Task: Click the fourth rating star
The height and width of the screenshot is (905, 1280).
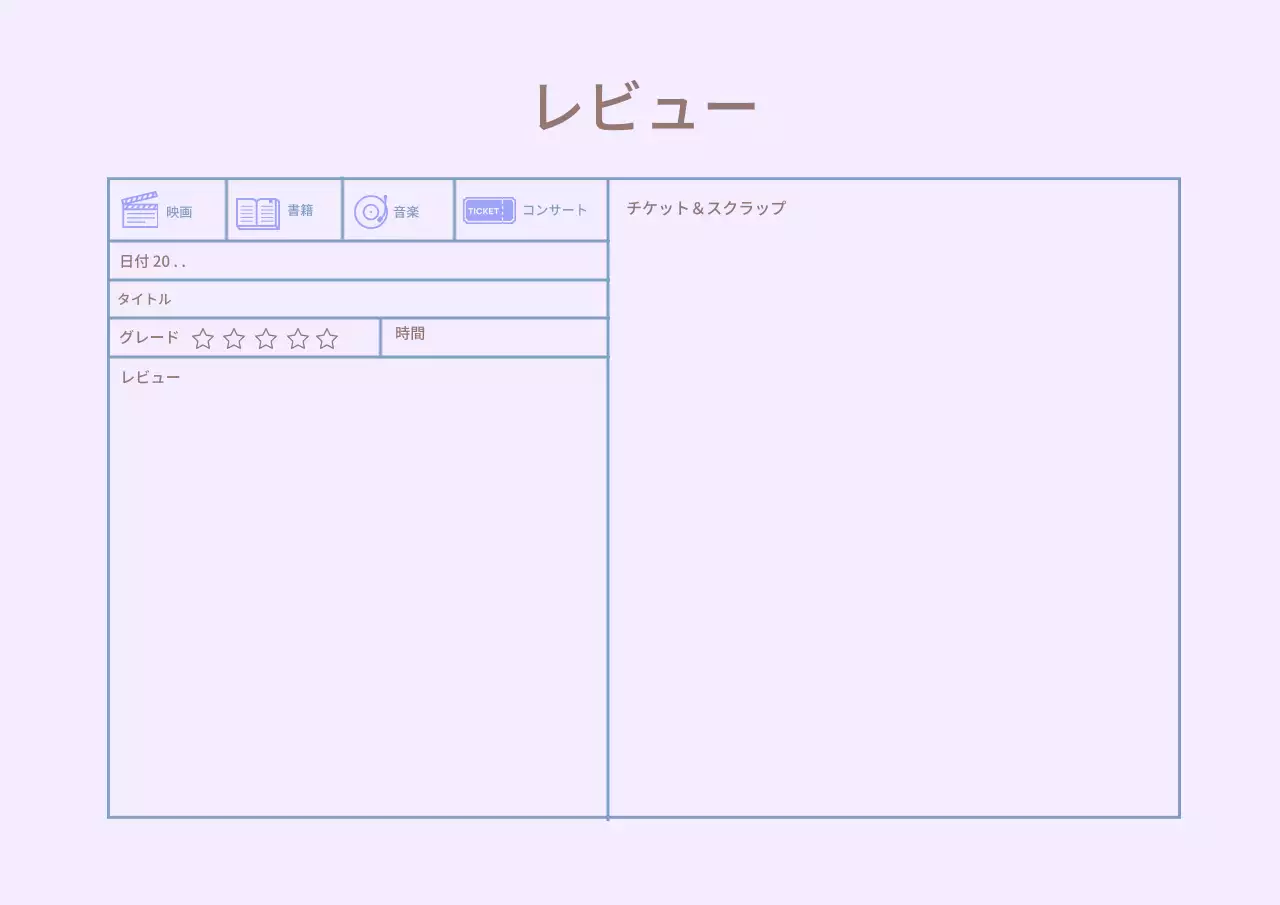Action: pyautogui.click(x=297, y=339)
